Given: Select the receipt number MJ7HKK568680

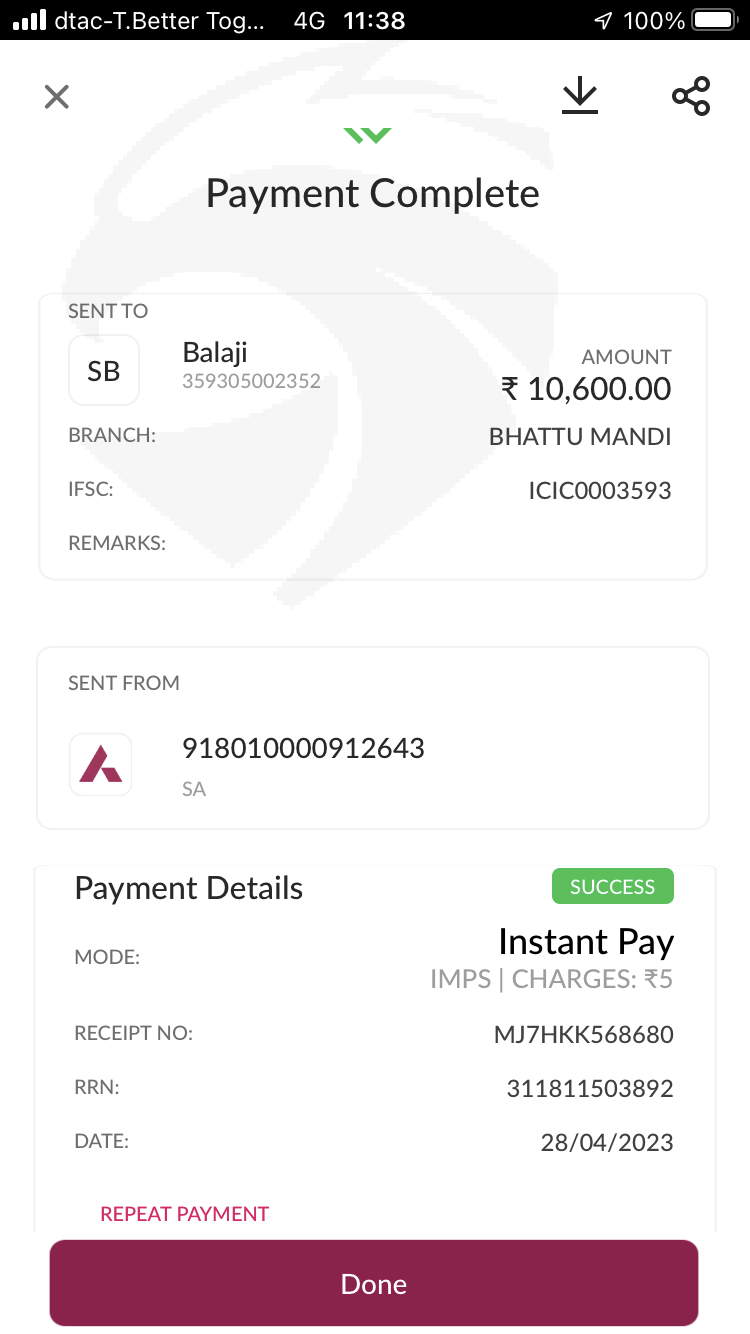Looking at the screenshot, I should (584, 1034).
